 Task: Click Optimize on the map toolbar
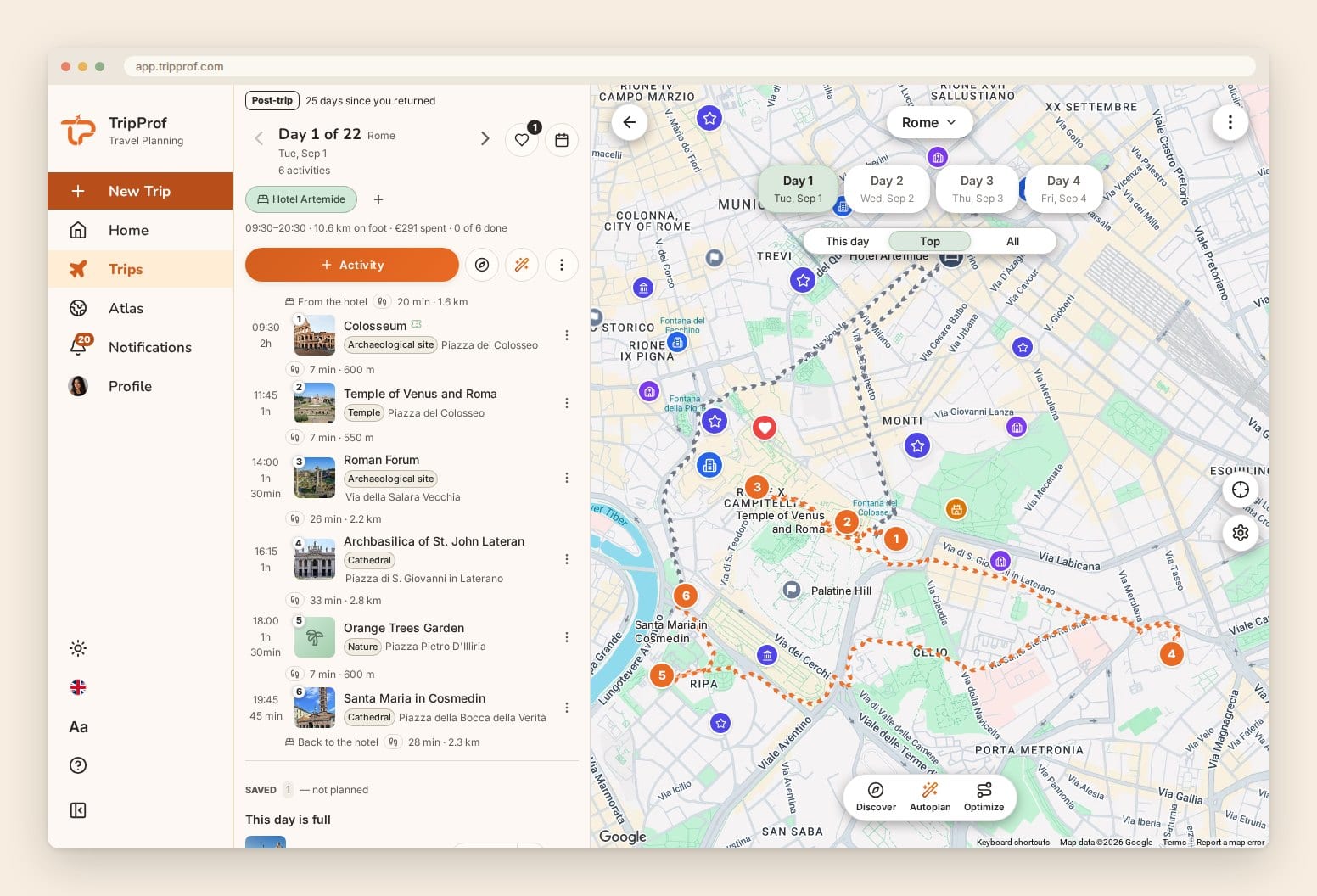pos(984,798)
